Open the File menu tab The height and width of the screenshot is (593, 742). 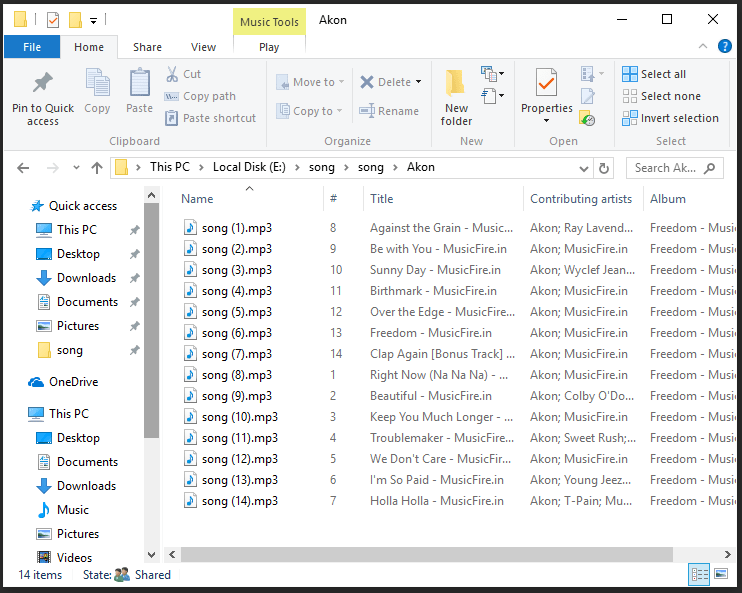pyautogui.click(x=32, y=47)
